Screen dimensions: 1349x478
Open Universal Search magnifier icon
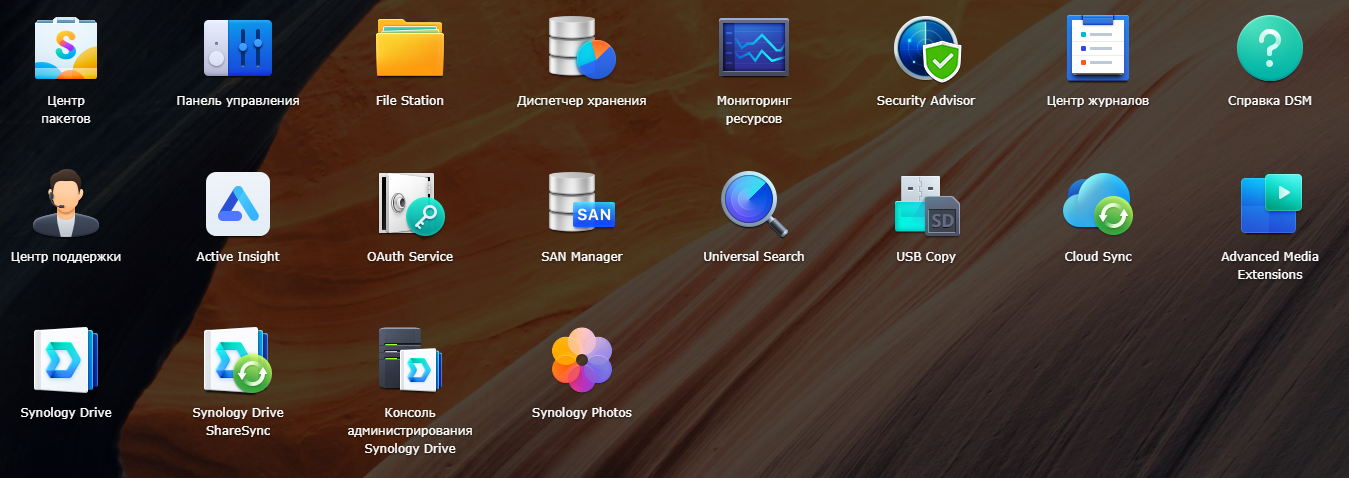pos(754,204)
